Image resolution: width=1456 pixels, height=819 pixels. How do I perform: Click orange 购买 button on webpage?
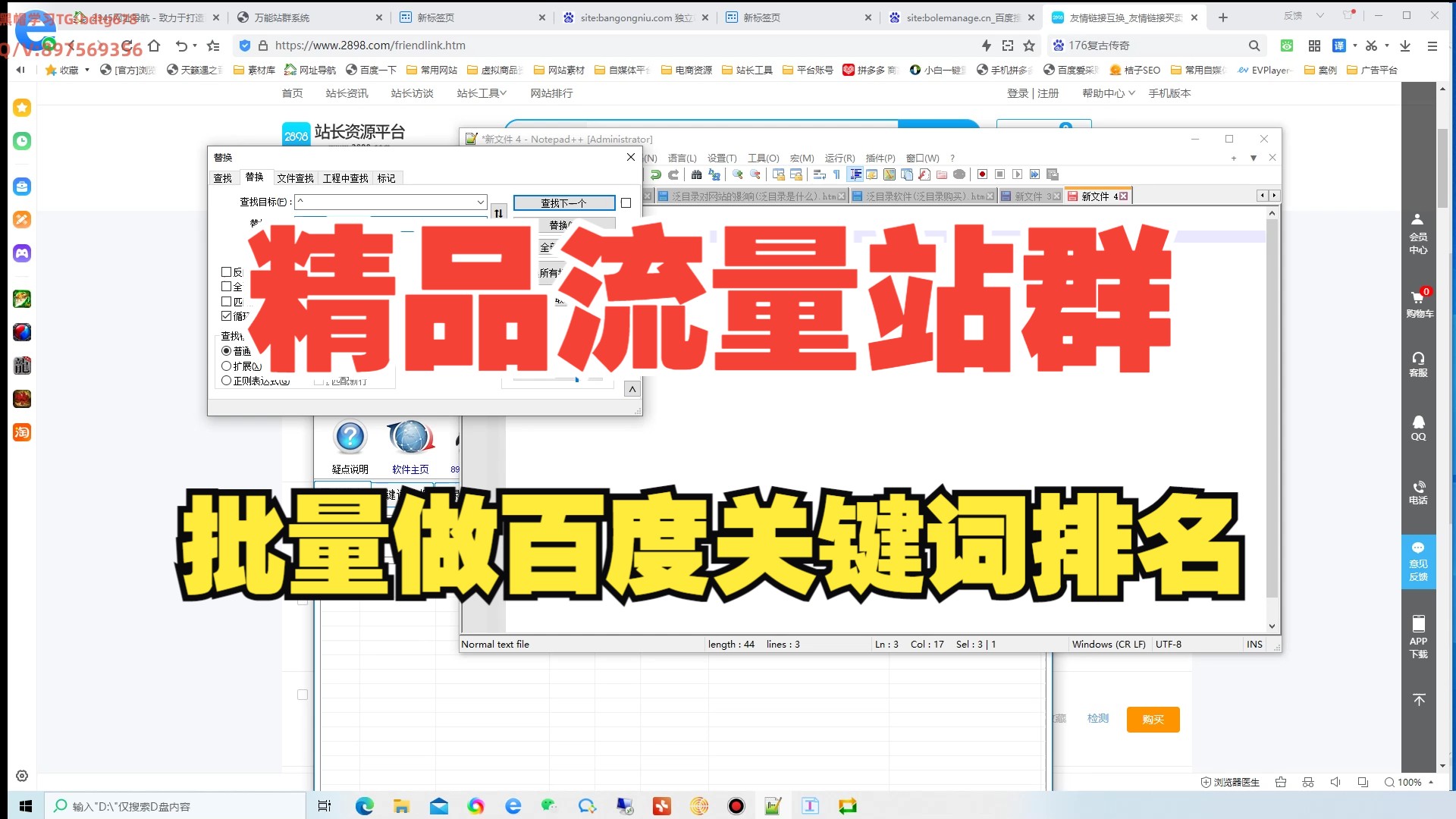click(x=1153, y=719)
